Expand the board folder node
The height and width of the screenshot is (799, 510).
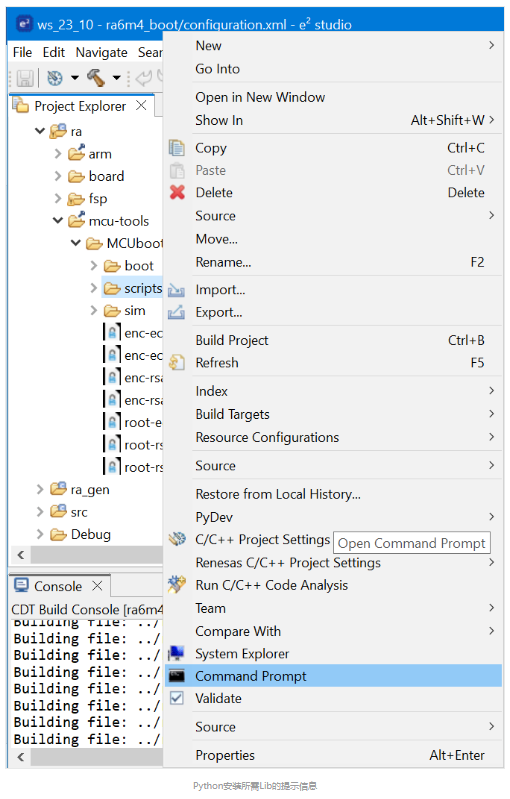tap(58, 176)
